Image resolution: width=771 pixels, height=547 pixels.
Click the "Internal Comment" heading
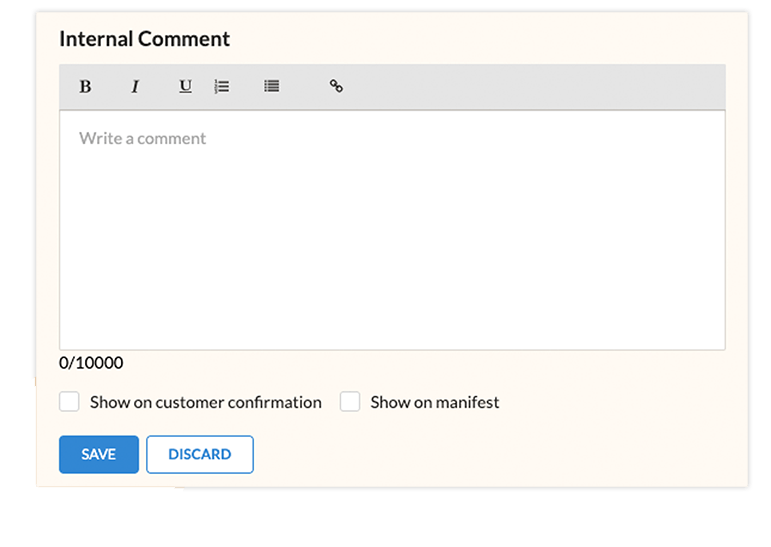pyautogui.click(x=144, y=39)
